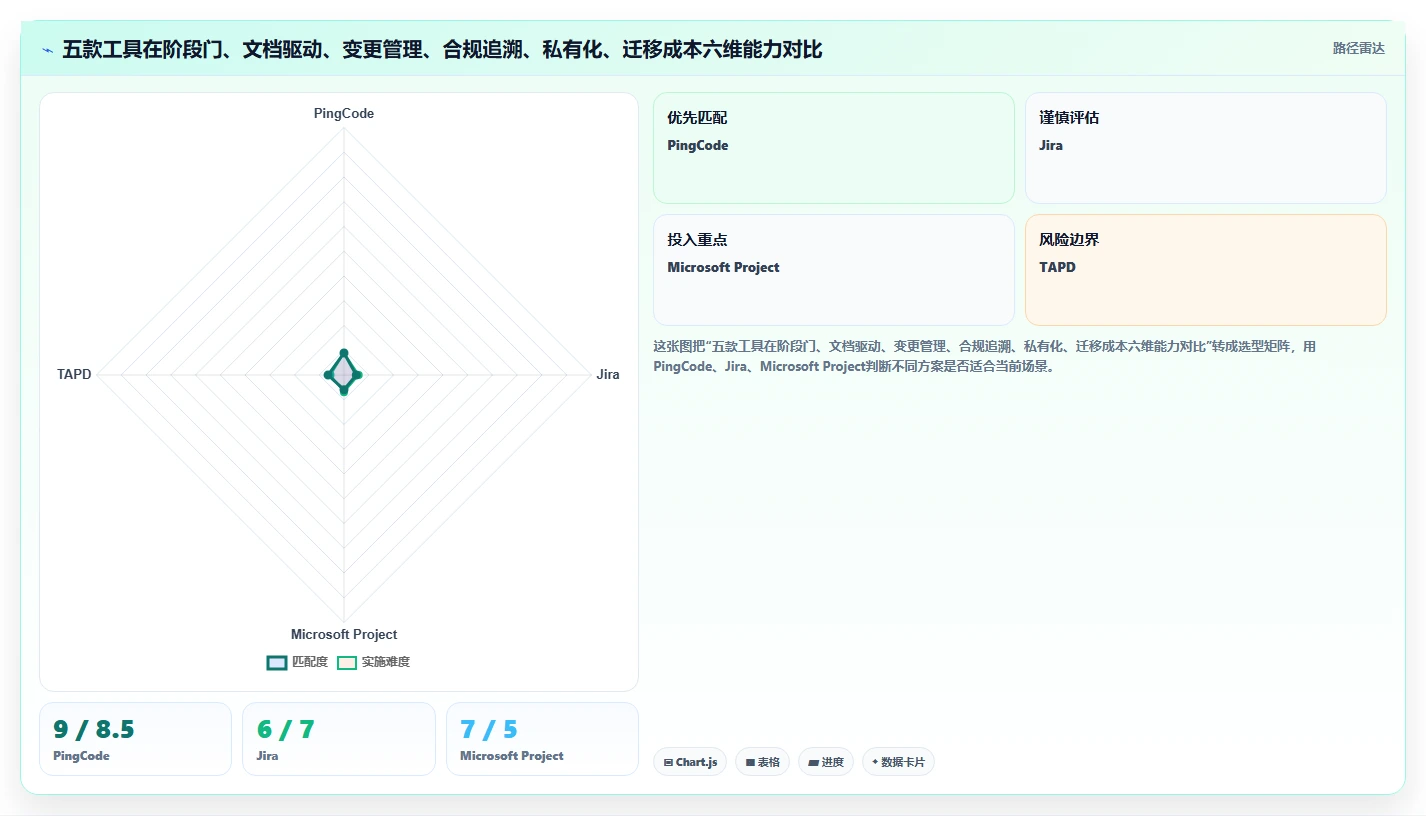Click the 实施难度 legend color box

[347, 662]
